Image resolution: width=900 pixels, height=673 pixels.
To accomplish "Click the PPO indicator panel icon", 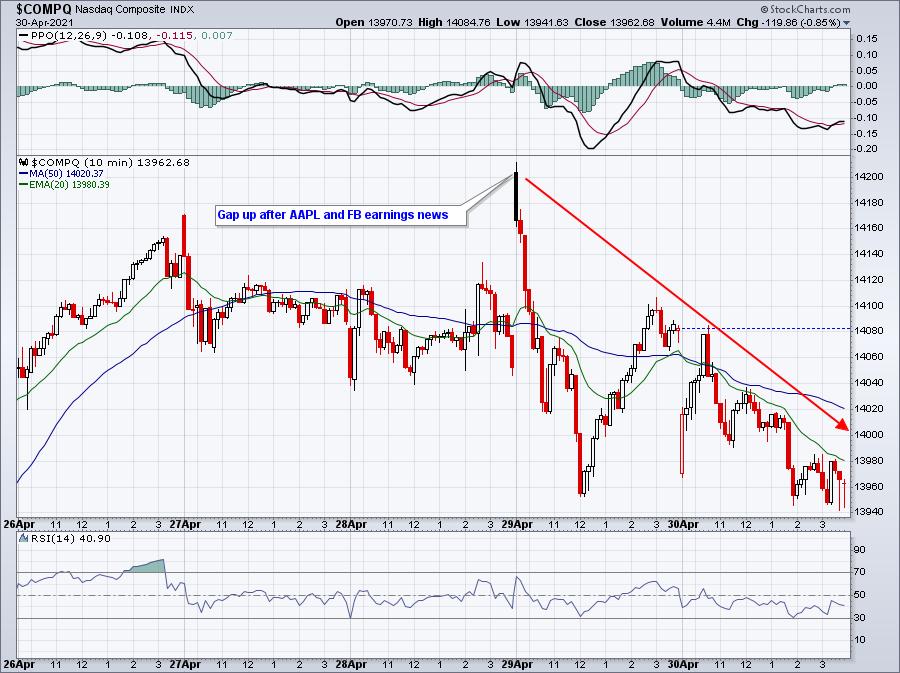I will [x=22, y=36].
